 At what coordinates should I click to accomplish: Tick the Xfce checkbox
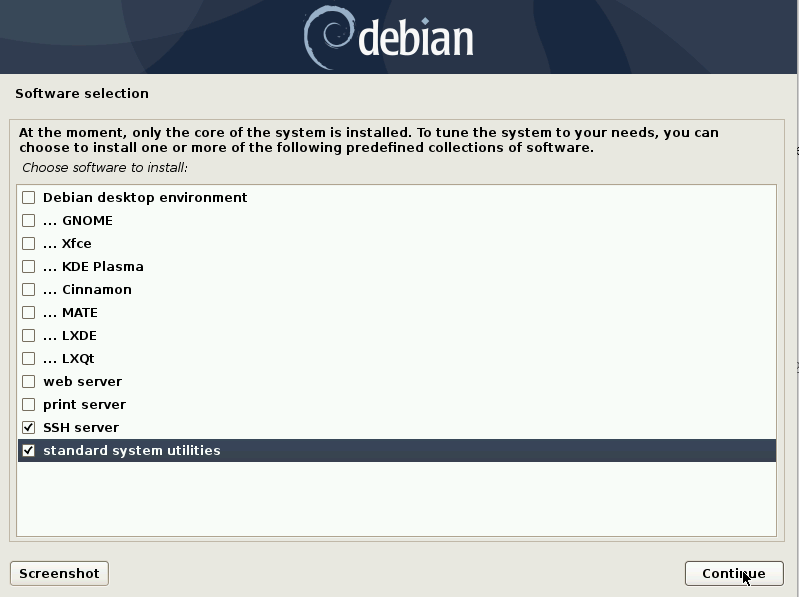(29, 243)
